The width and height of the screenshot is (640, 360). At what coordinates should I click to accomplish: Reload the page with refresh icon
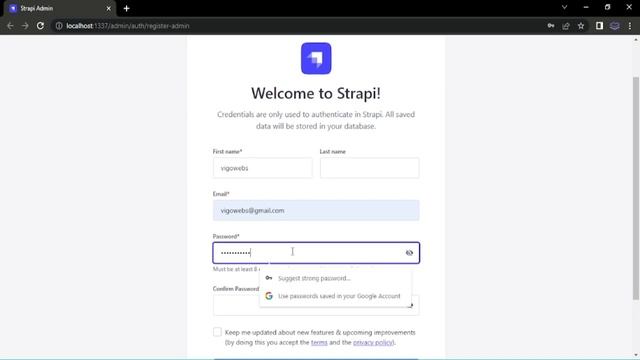click(x=40, y=26)
